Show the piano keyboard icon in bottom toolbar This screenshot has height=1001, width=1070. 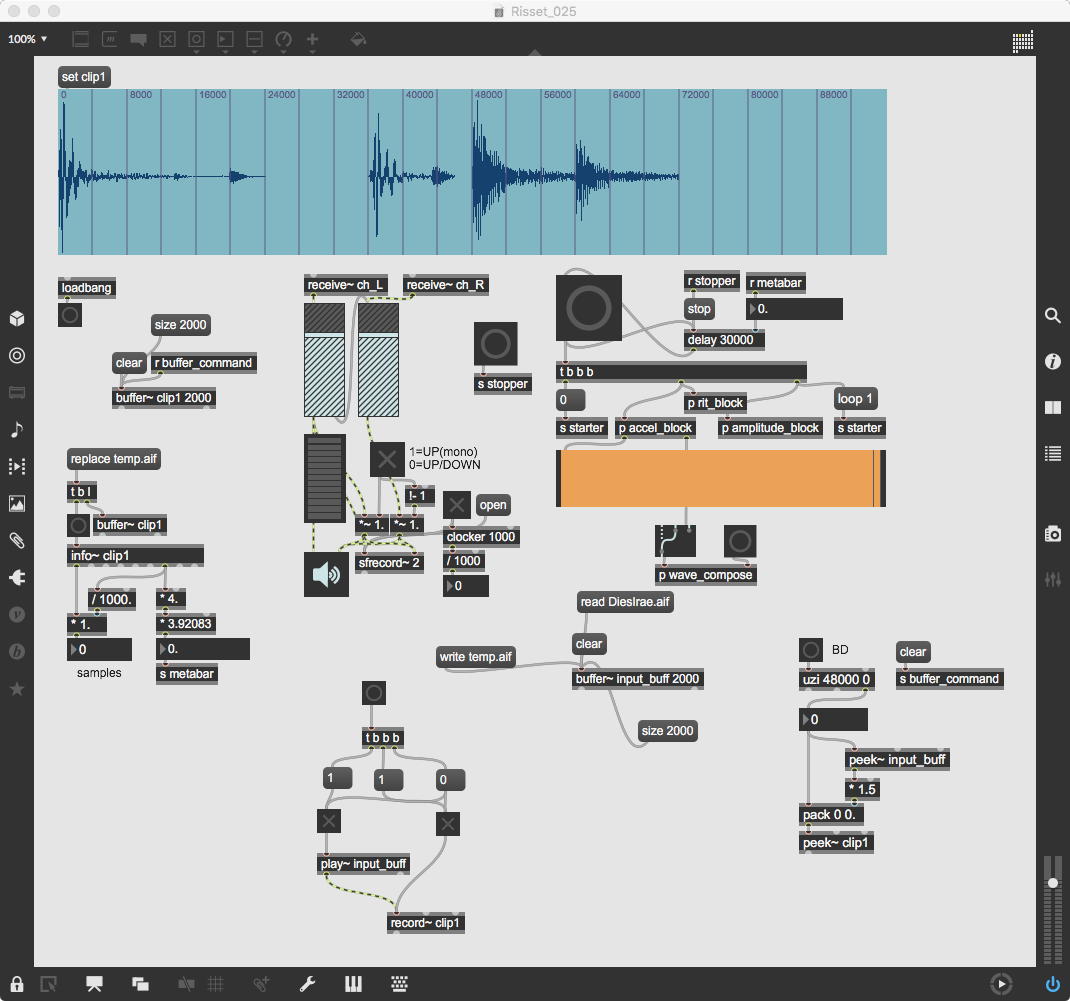coord(353,984)
